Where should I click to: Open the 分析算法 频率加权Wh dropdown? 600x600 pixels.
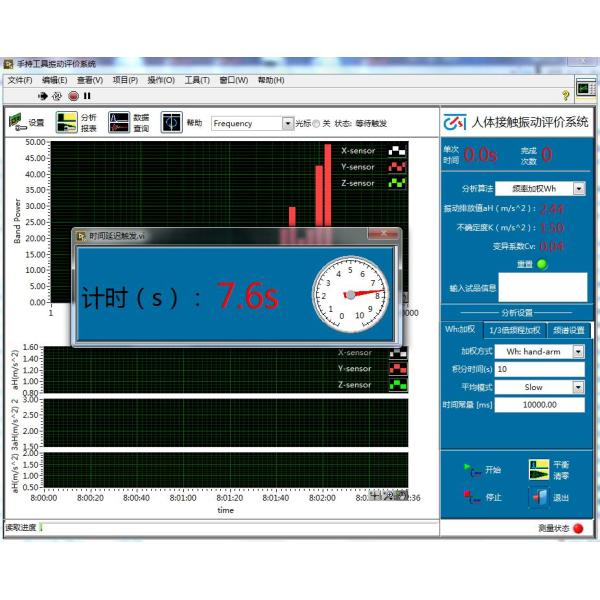pos(579,188)
